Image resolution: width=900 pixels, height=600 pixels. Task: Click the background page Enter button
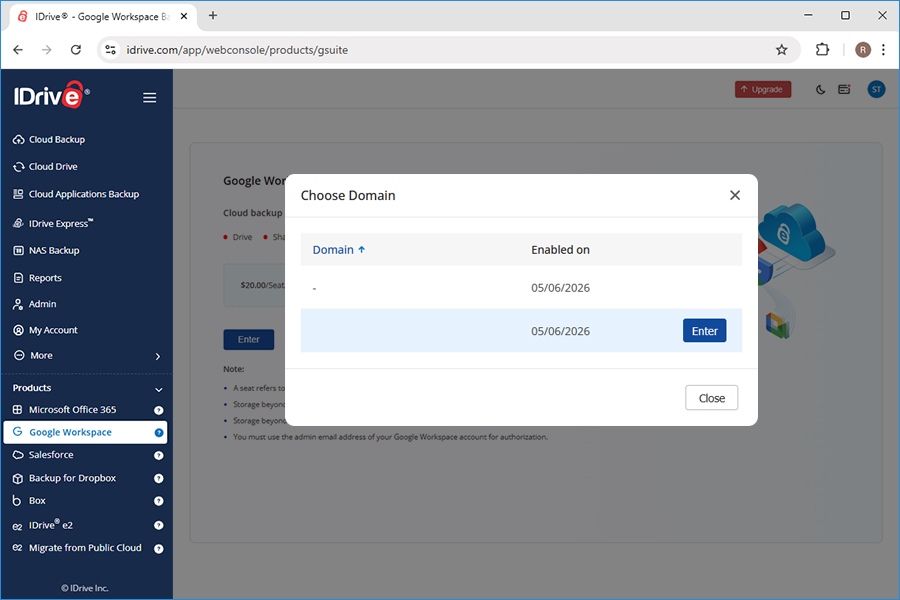coord(249,339)
